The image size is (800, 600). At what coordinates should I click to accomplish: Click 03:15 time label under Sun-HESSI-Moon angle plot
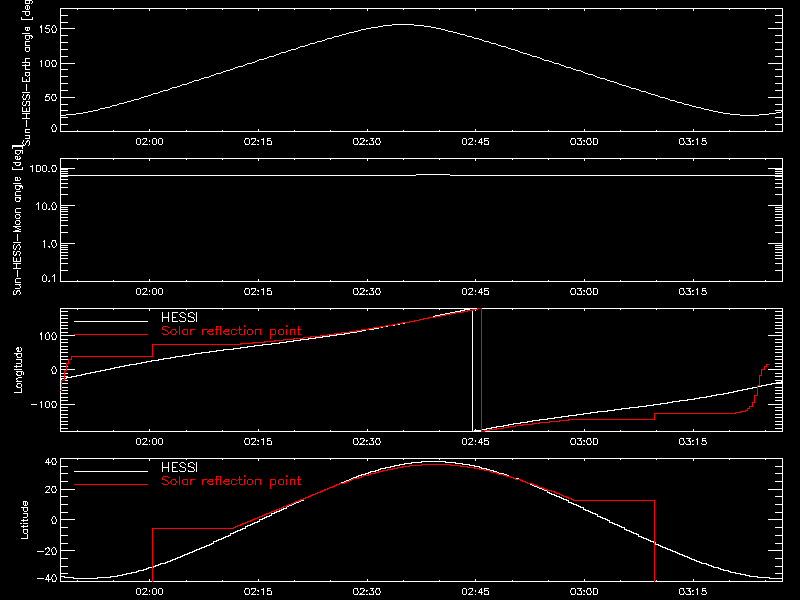click(x=693, y=292)
